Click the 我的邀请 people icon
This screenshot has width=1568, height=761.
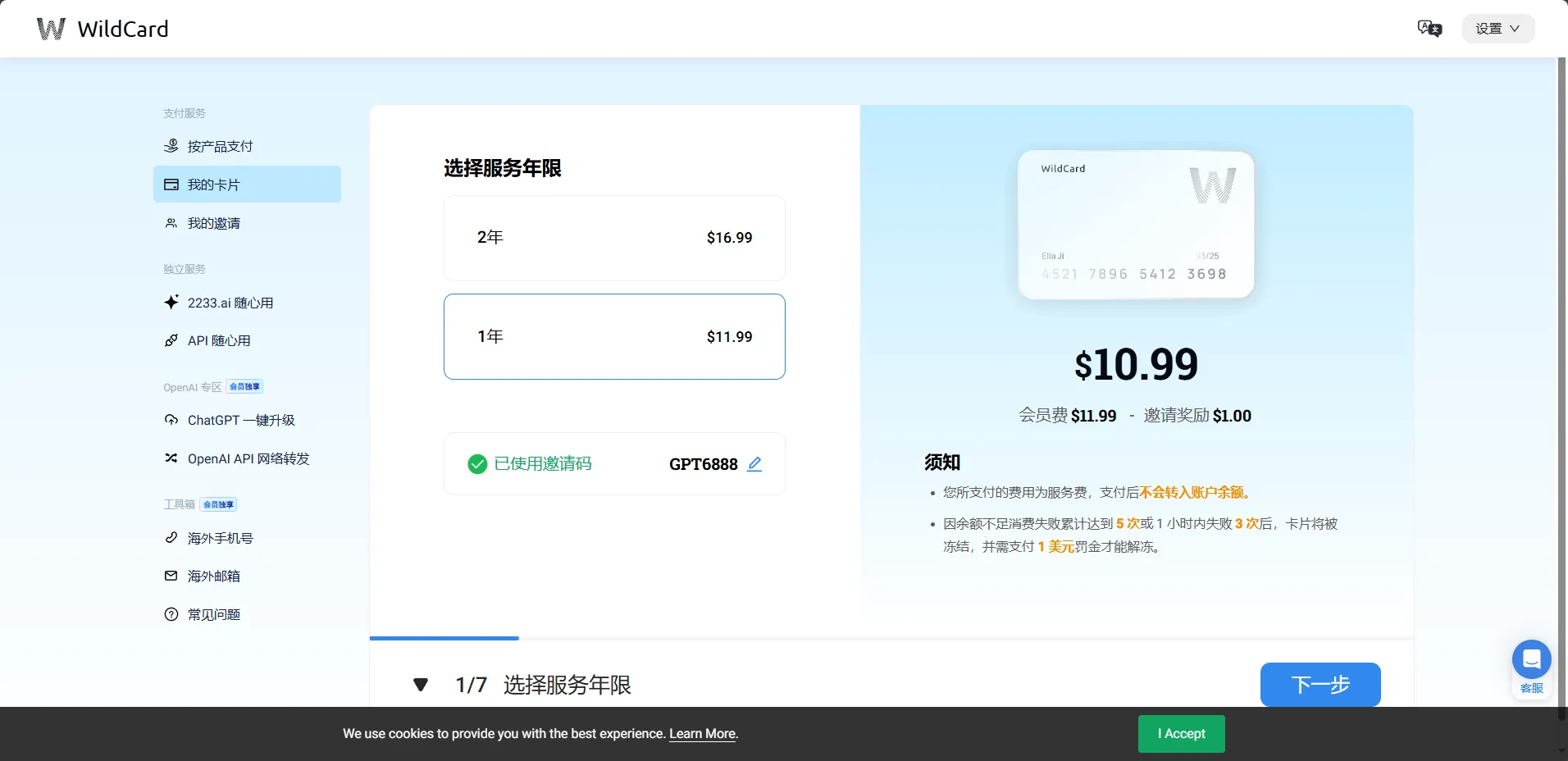(x=171, y=223)
